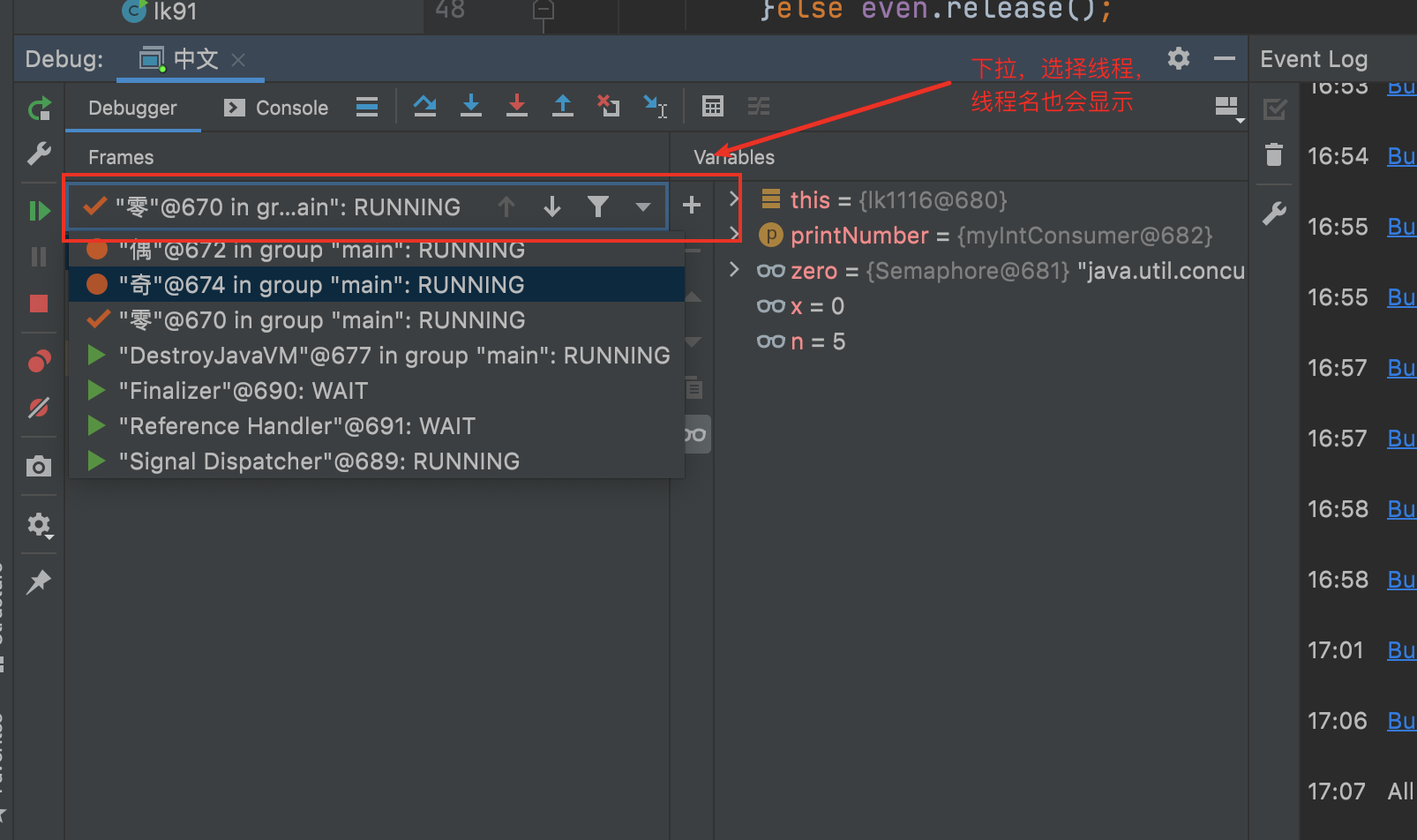1417x840 pixels.
Task: Open thread selector dropdown arrow
Action: [643, 207]
